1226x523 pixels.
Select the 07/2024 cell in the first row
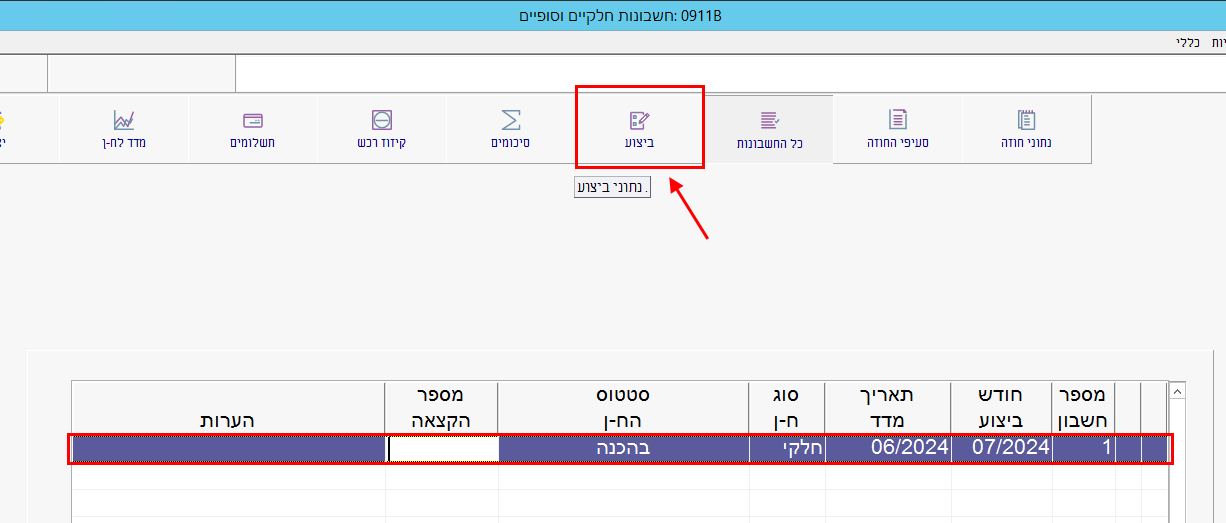1001,449
